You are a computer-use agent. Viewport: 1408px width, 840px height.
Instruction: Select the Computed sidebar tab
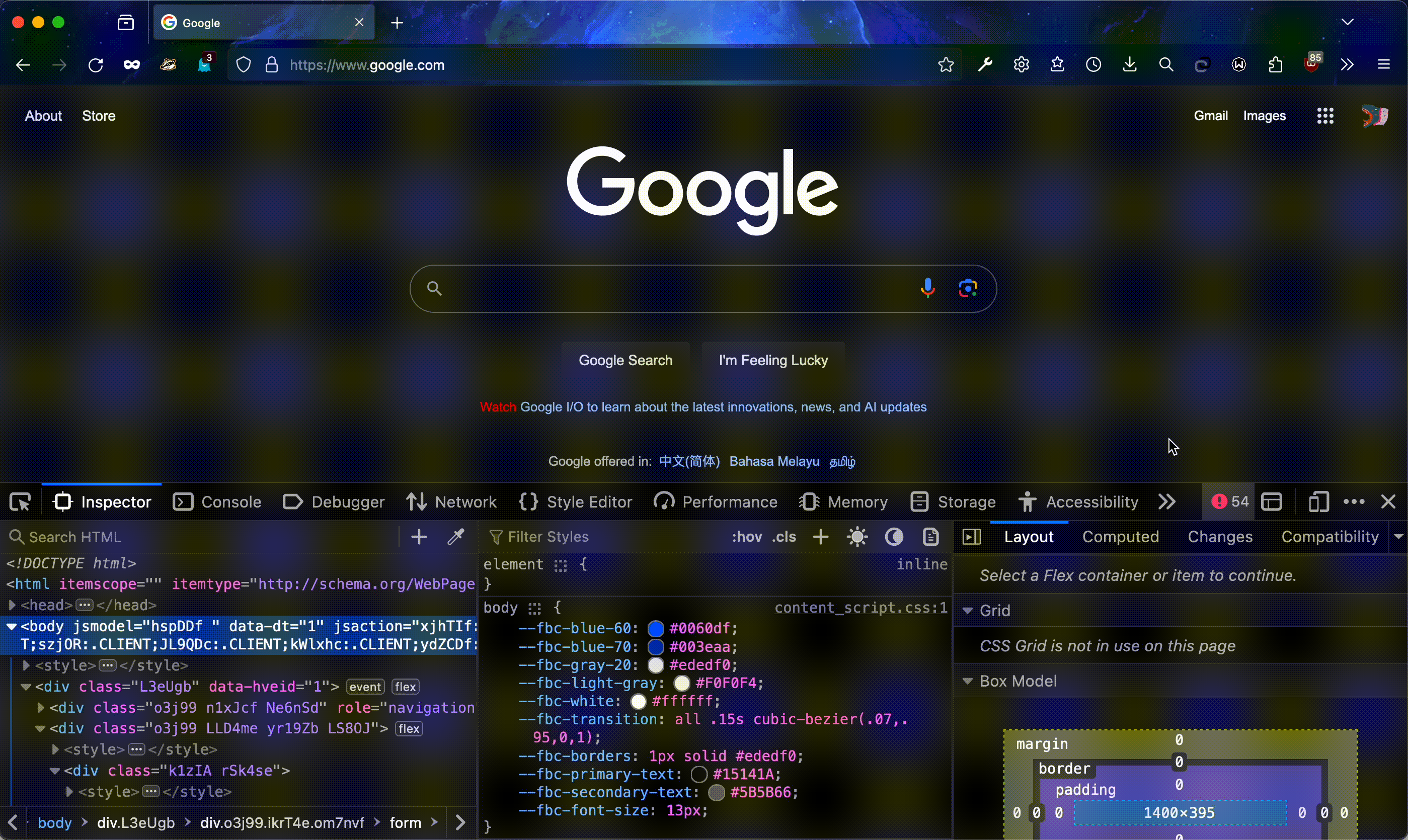1120,537
